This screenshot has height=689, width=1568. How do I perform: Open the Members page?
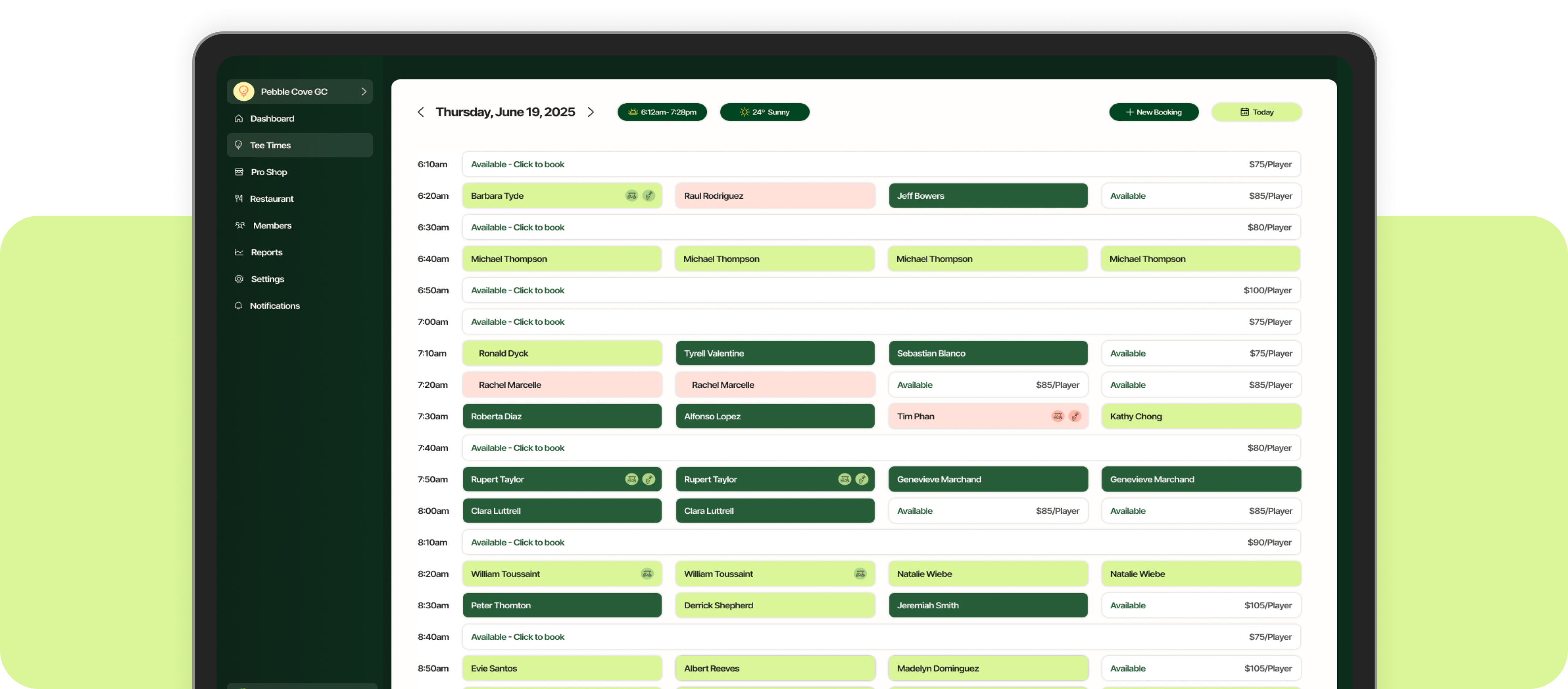coord(300,225)
